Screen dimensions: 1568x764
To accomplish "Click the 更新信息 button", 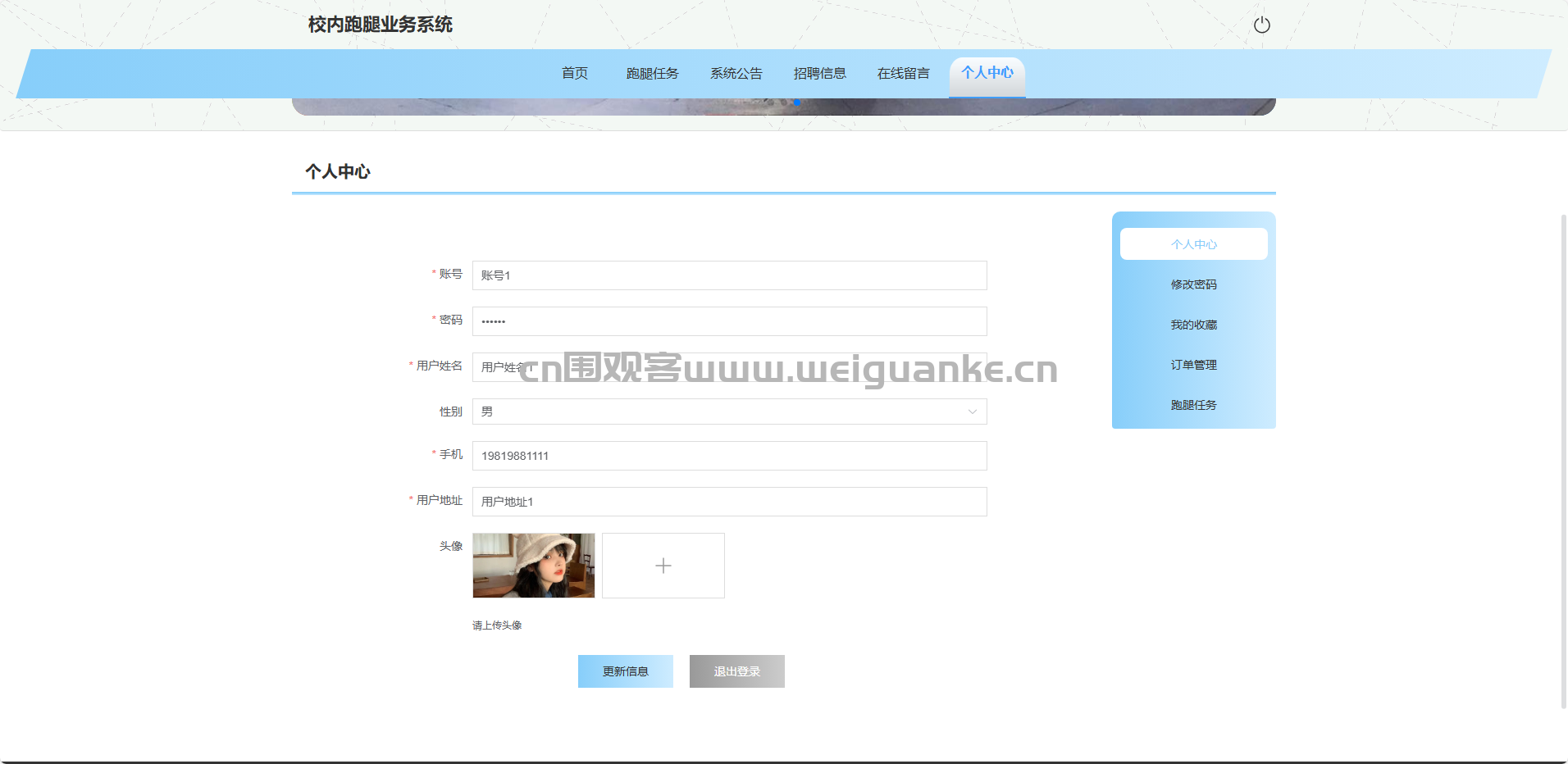I will click(x=625, y=671).
